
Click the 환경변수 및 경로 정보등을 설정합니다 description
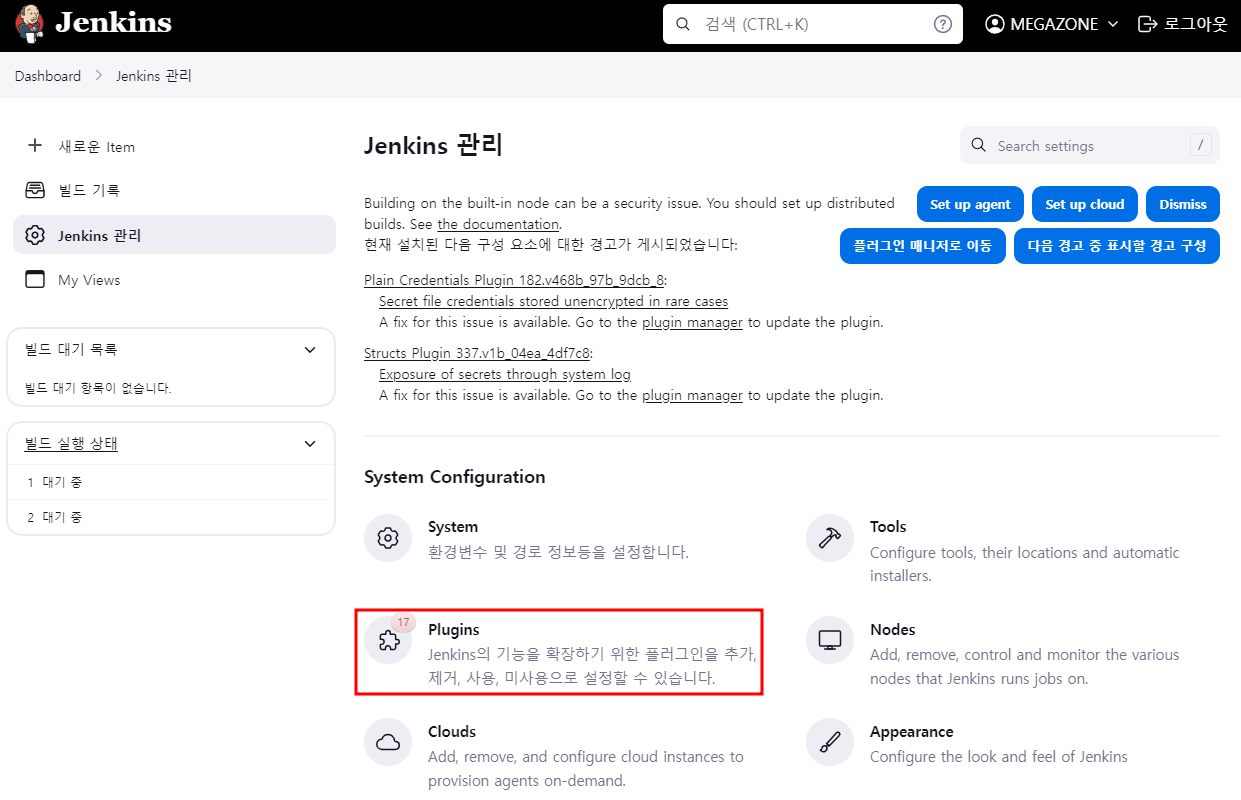558,552
